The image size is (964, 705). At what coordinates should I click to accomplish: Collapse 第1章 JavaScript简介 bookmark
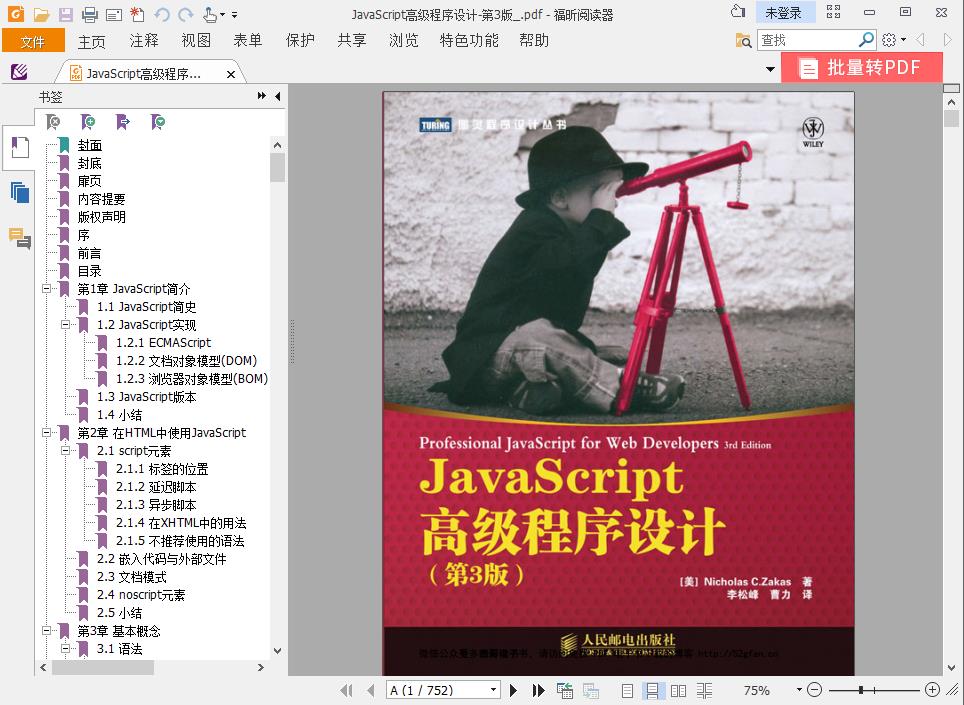point(46,288)
